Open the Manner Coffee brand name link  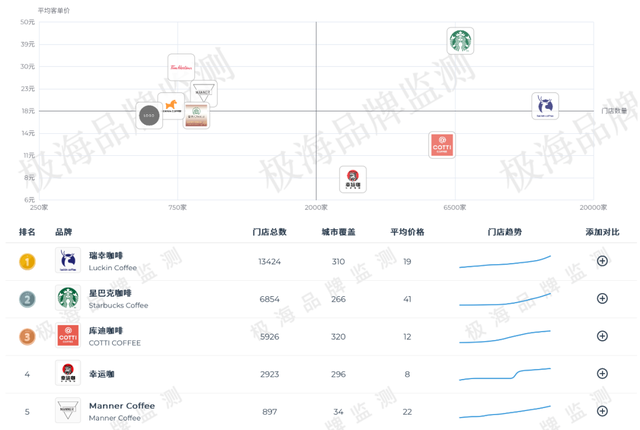coord(122,406)
